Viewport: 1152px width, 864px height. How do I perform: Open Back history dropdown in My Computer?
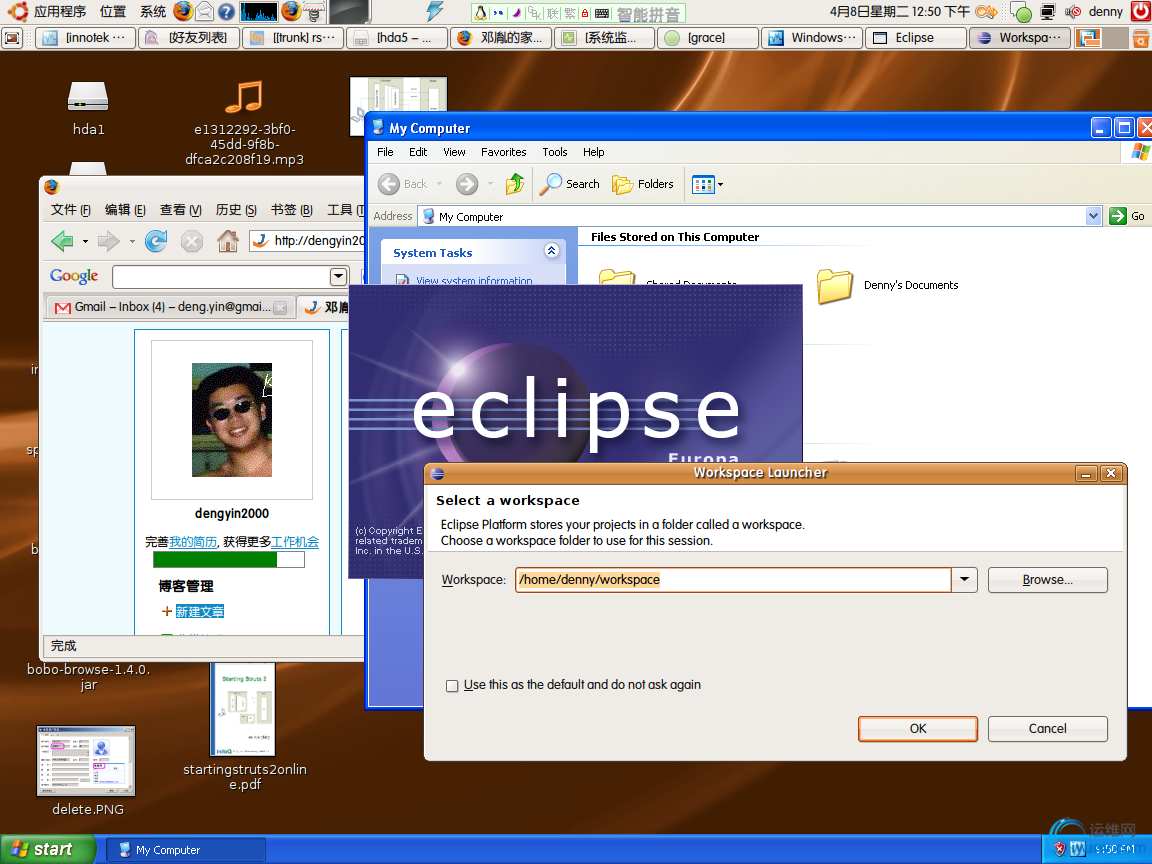pyautogui.click(x=439, y=184)
